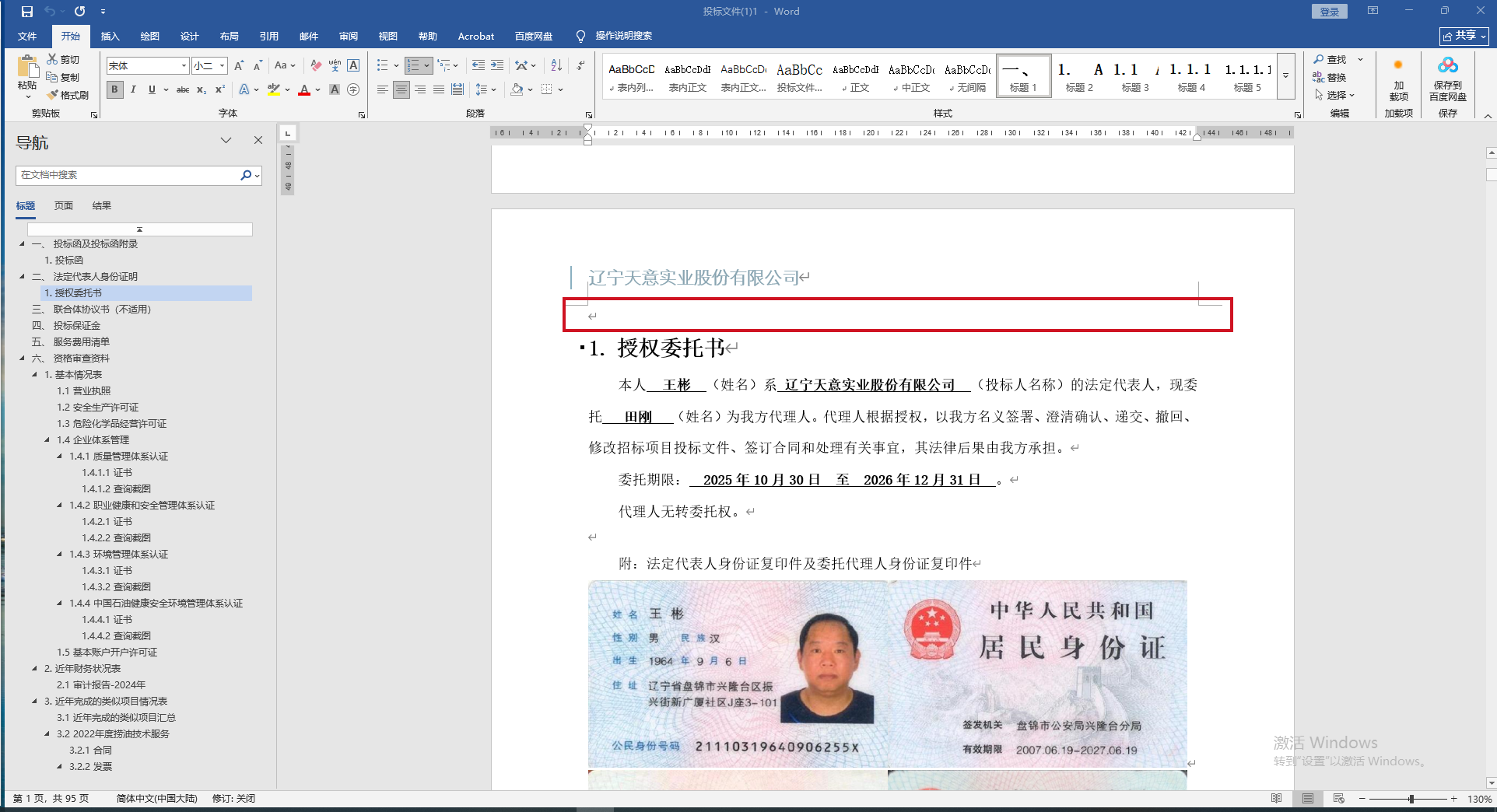Viewport: 1497px width, 812px height.
Task: Justify paragraph text
Action: pos(439,90)
